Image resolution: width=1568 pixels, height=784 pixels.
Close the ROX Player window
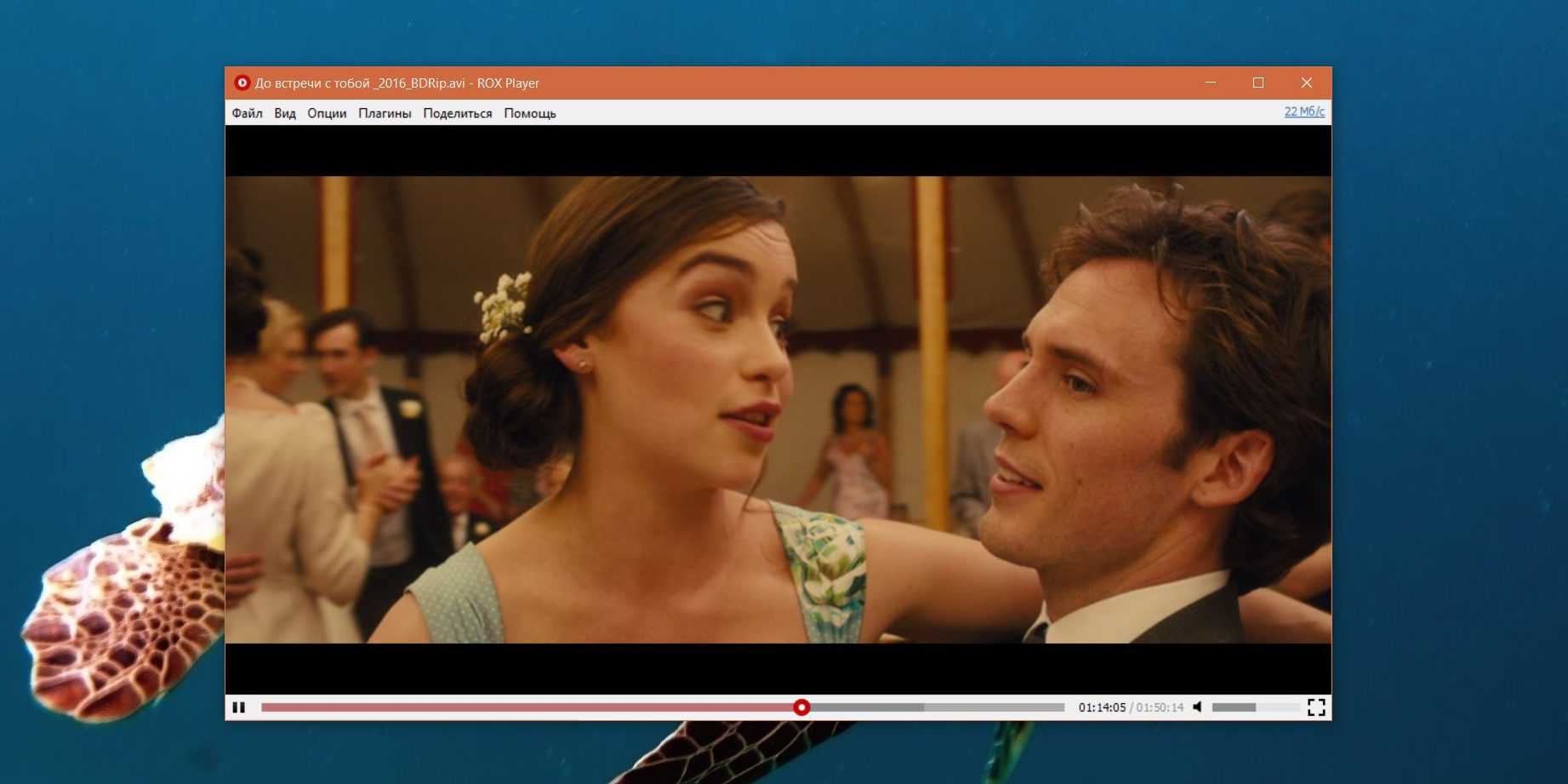click(x=1307, y=83)
